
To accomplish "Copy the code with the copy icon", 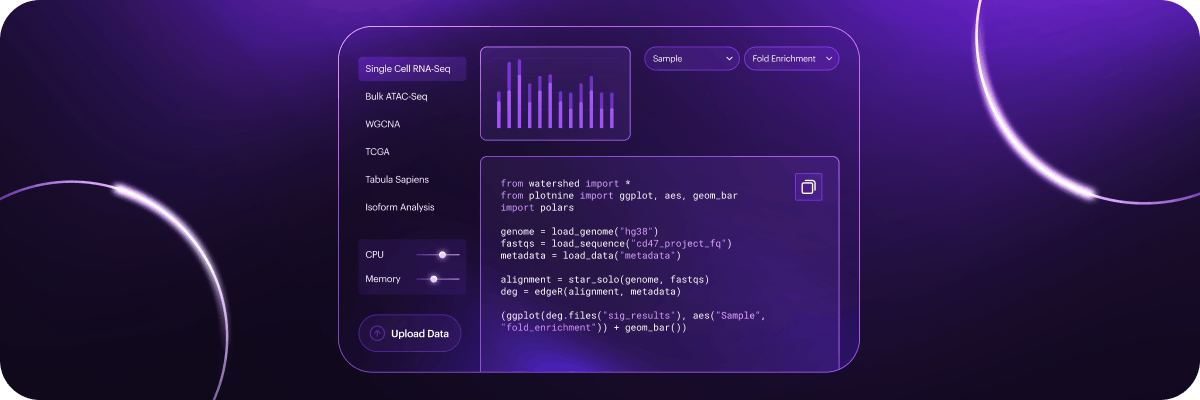I will tap(808, 187).
